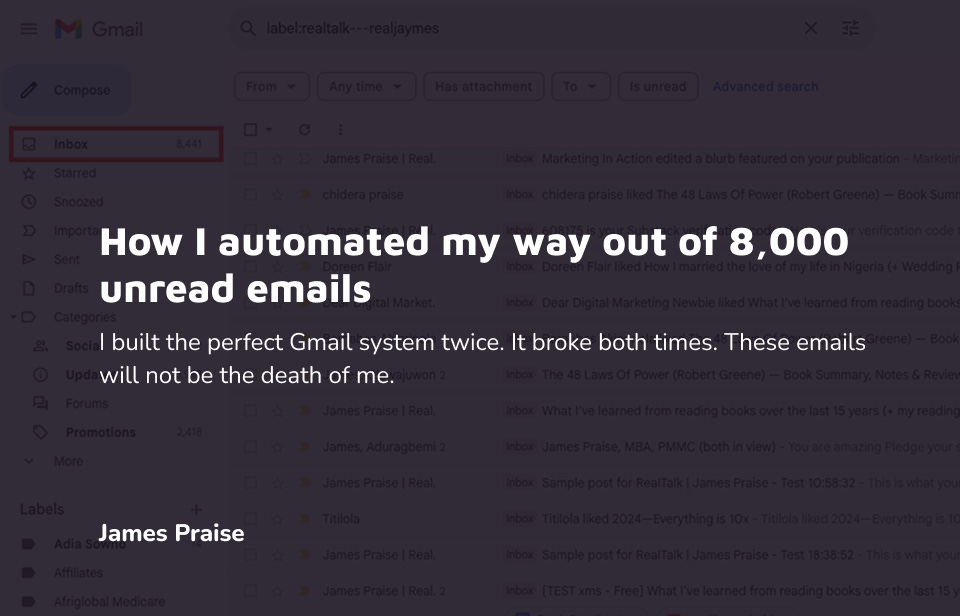The image size is (960, 616).
Task: Click the importance marker on chidera praise email
Action: click(x=304, y=195)
